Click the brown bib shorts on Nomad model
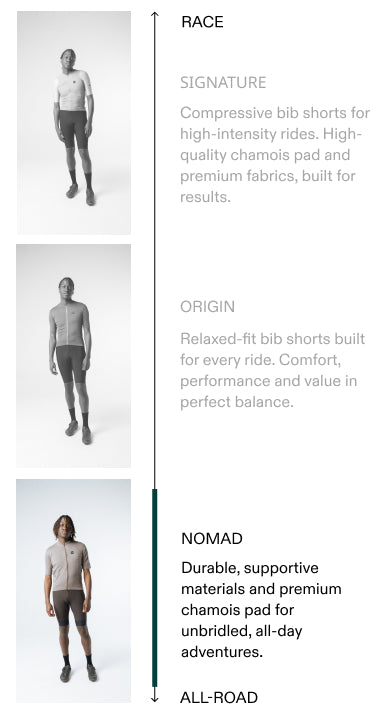This screenshot has height=720, width=390. 69,608
